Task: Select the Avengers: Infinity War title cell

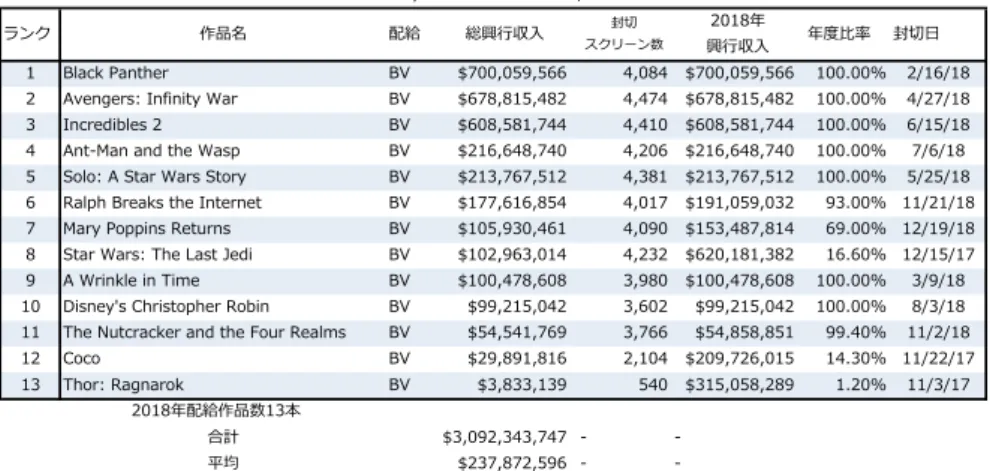Action: tap(150, 99)
